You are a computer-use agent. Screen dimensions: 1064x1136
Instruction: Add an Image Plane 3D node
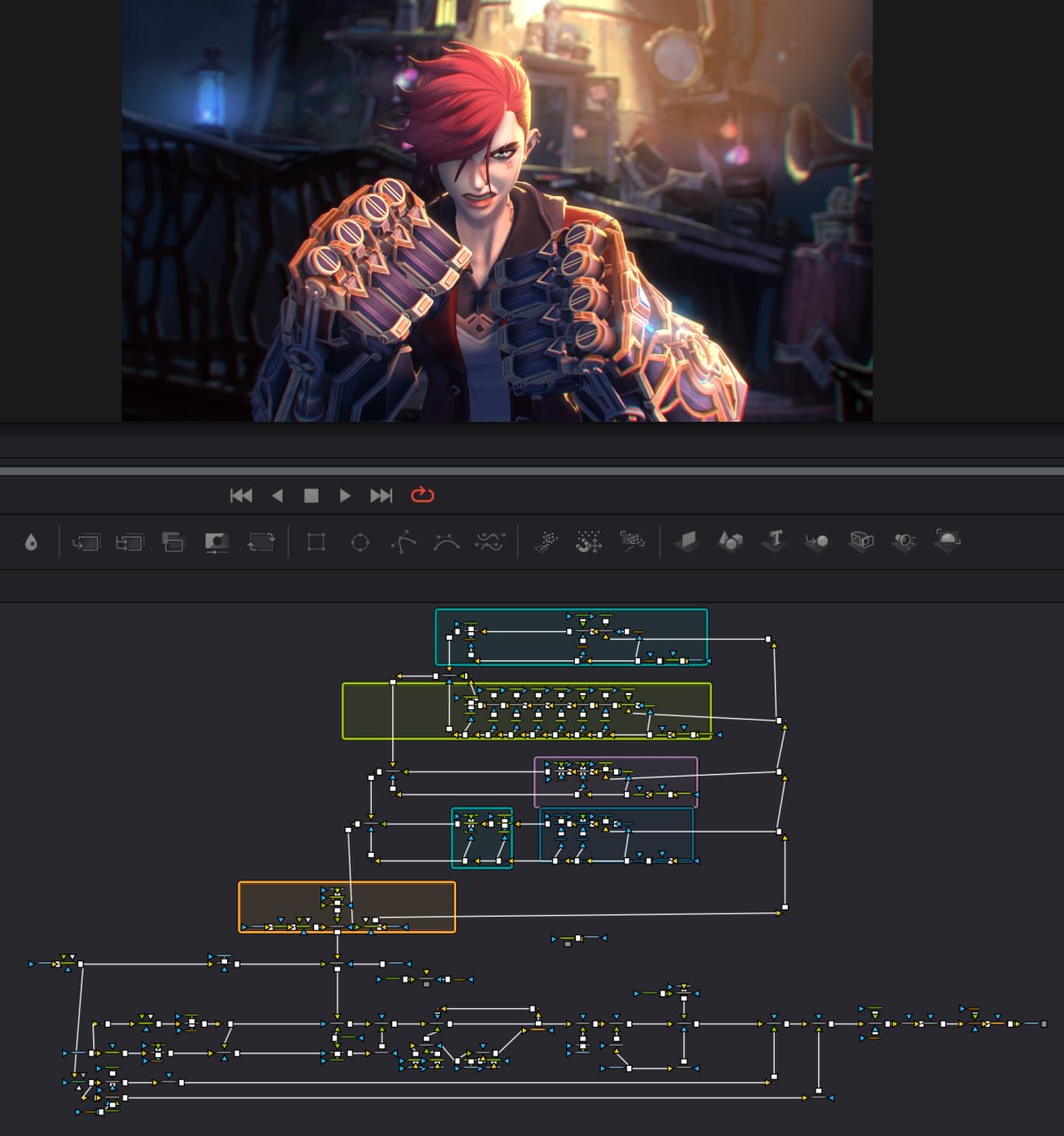coord(686,540)
